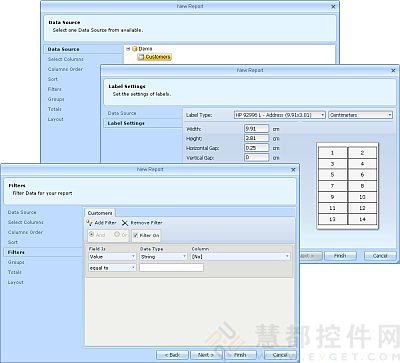Select the Sort step in back window
Image resolution: width=400 pixels, height=363 pixels.
[53, 79]
